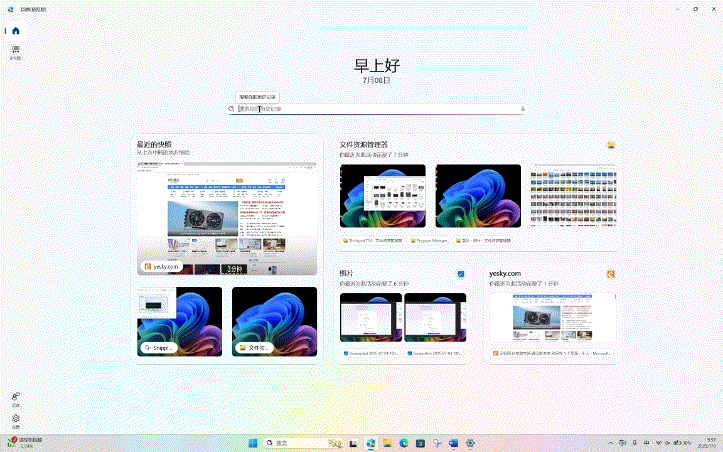Open File Explorer photo grid snapshot
The image size is (723, 452).
point(573,196)
